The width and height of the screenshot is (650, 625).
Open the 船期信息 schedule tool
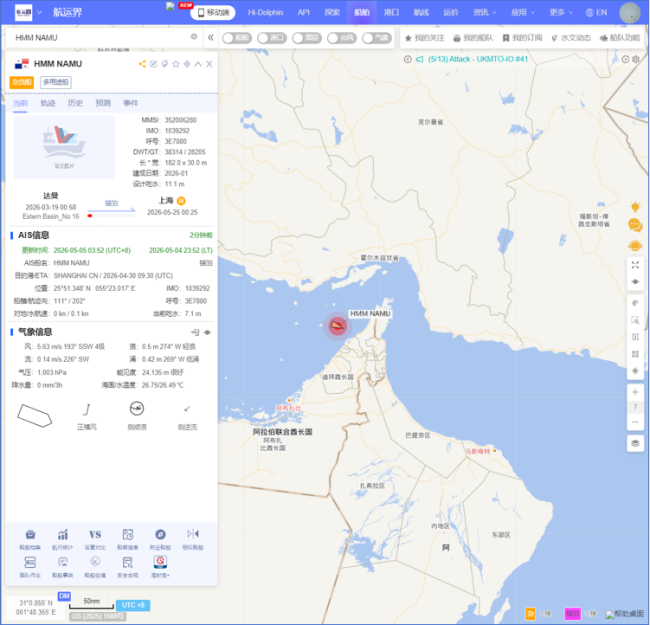point(128,539)
